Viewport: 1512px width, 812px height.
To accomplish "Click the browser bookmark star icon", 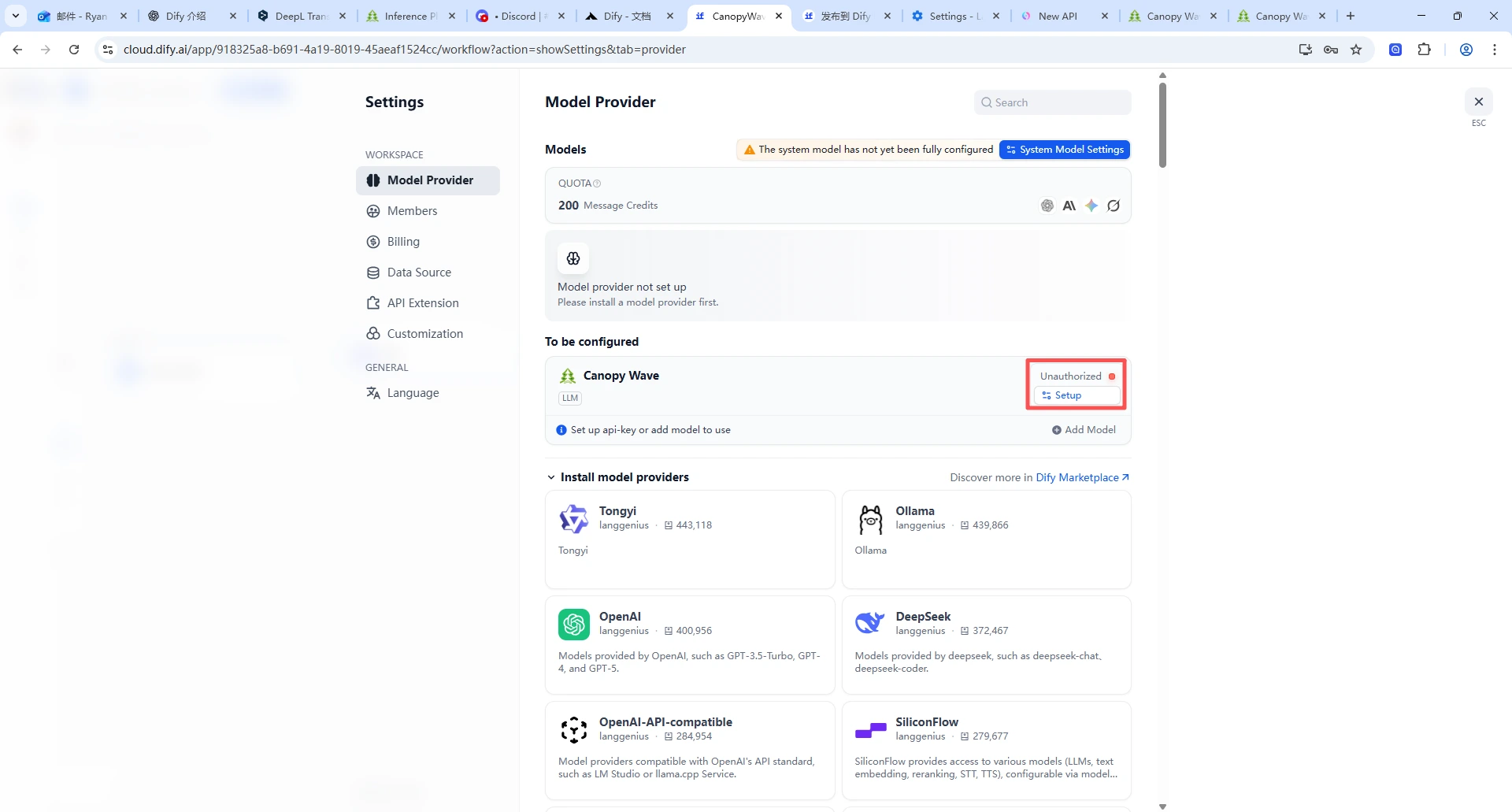I will pos(1356,50).
